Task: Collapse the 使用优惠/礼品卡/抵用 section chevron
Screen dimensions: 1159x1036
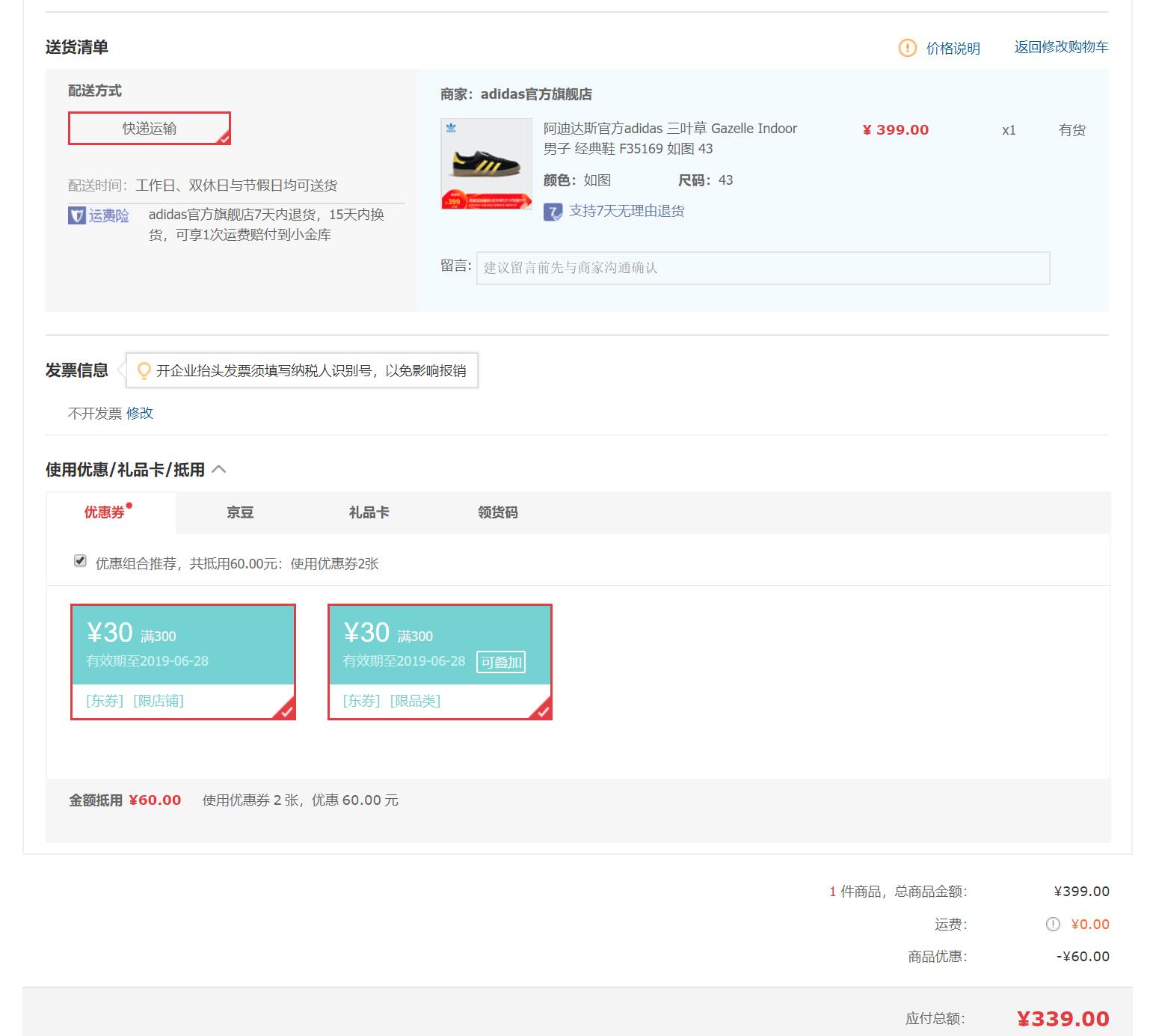Action: (219, 470)
